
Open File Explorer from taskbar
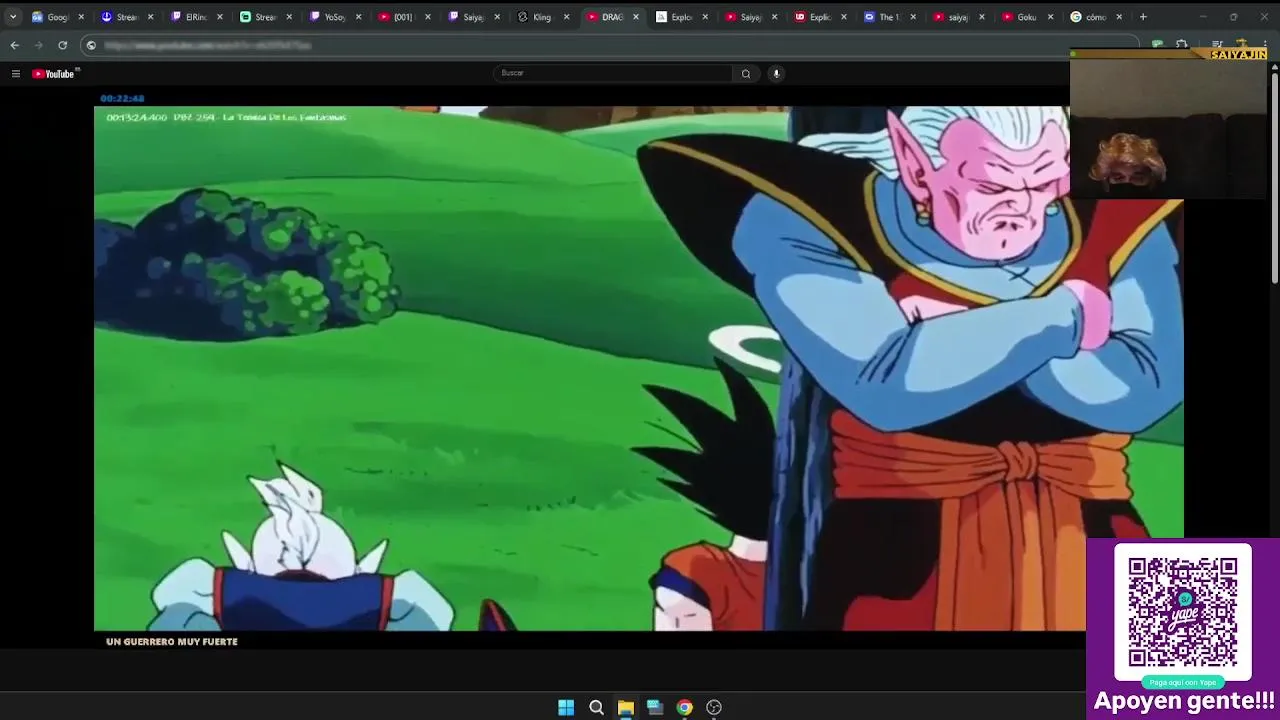625,707
